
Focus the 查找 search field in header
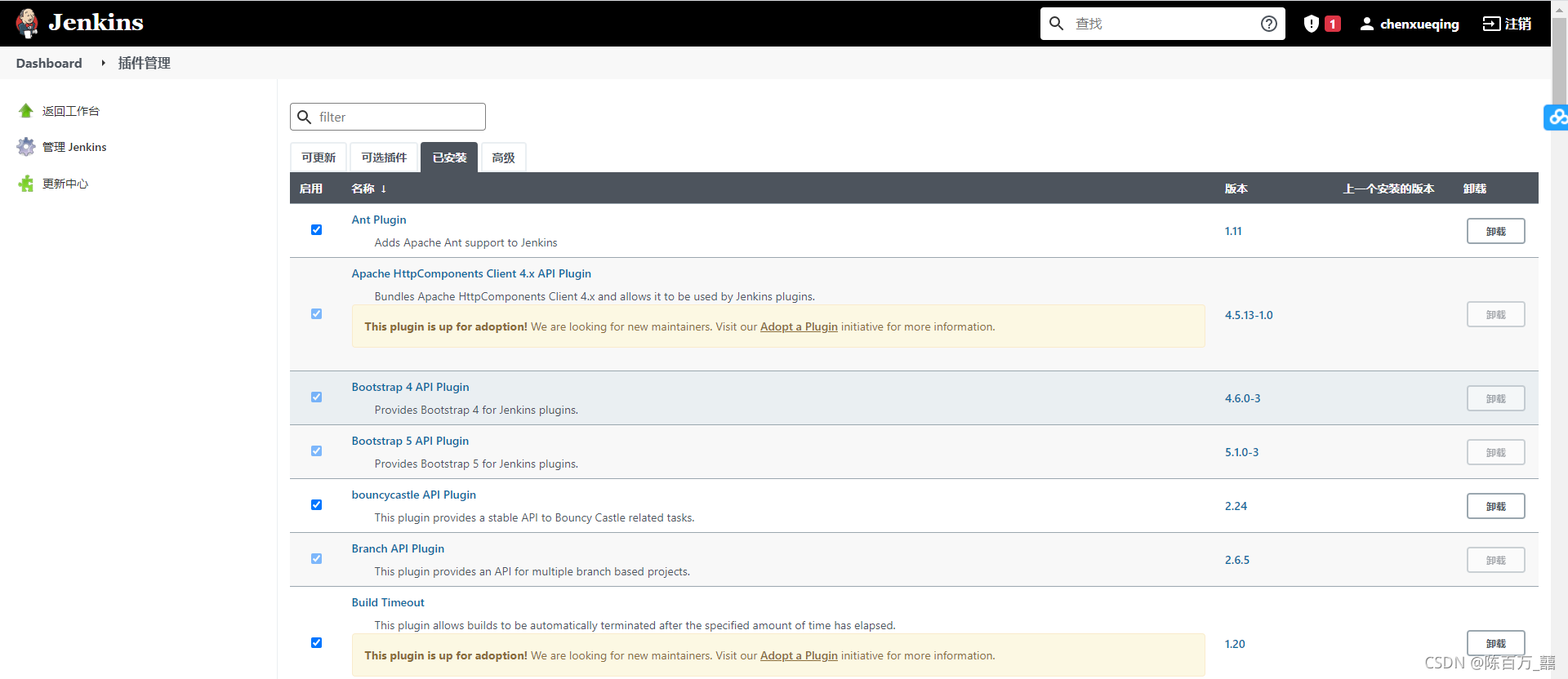coord(1163,24)
